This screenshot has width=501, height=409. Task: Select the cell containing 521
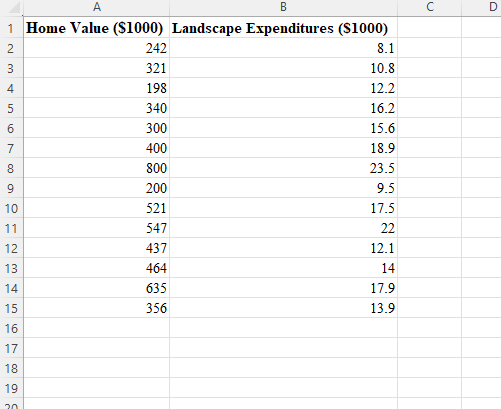click(x=97, y=208)
